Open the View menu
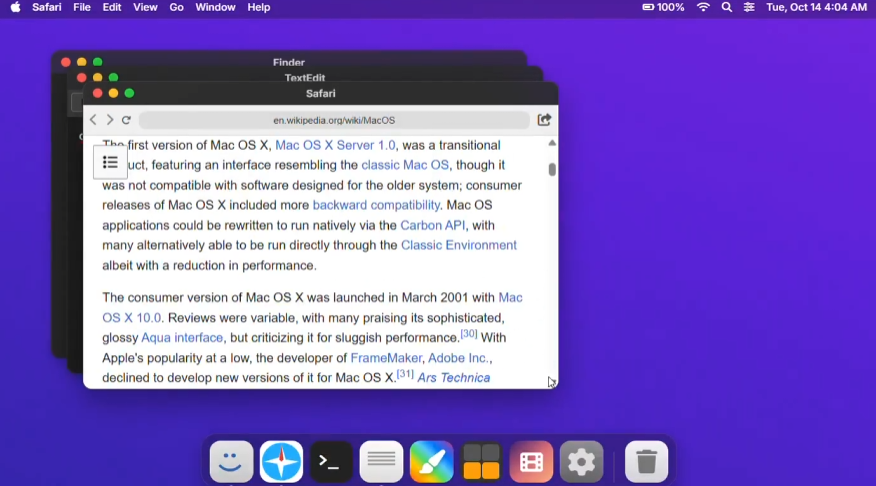Viewport: 876px width, 486px height. click(x=145, y=7)
